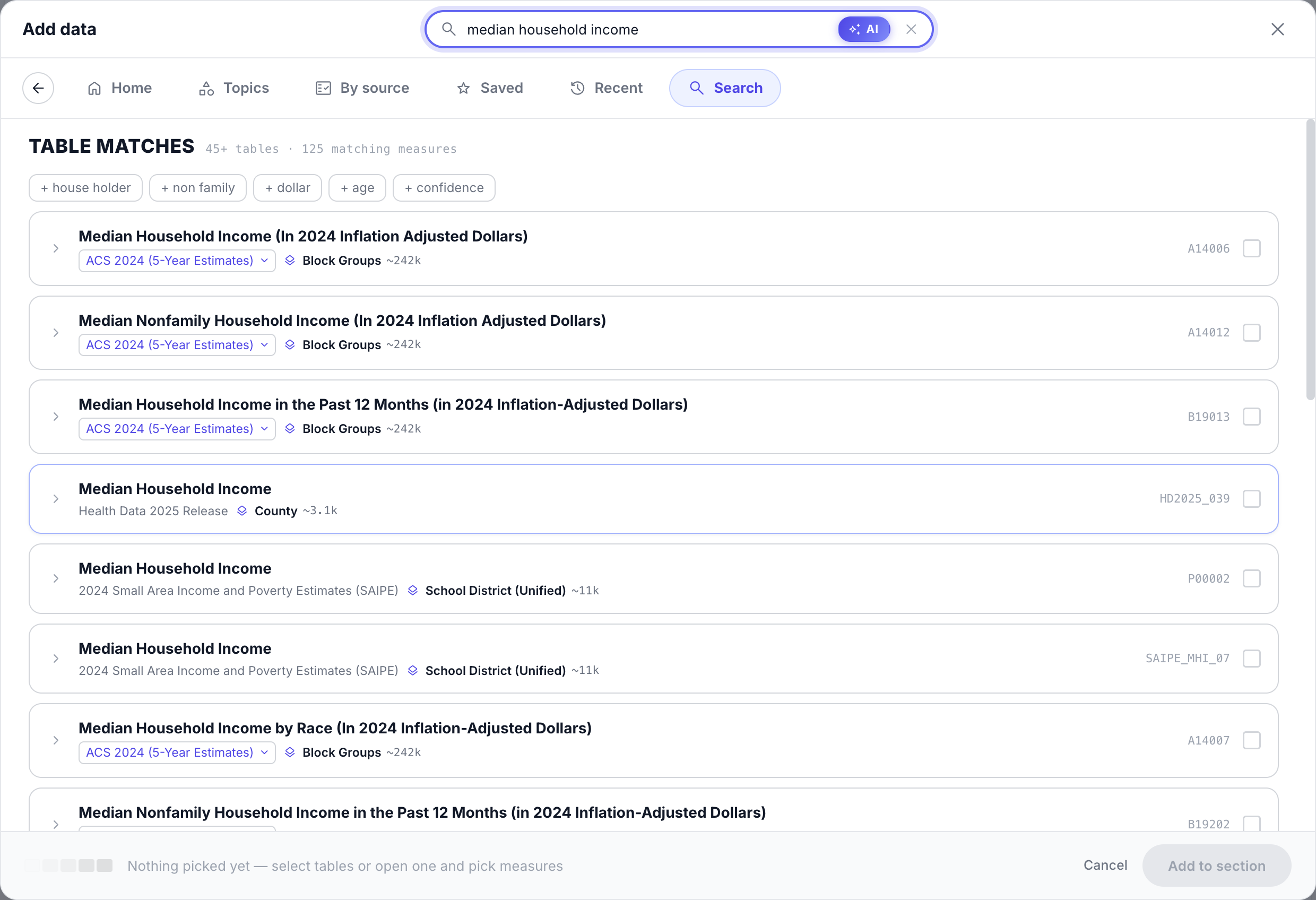The width and height of the screenshot is (1316, 900).
Task: Expand the A14006 Median Household Income row
Action: pyautogui.click(x=56, y=248)
